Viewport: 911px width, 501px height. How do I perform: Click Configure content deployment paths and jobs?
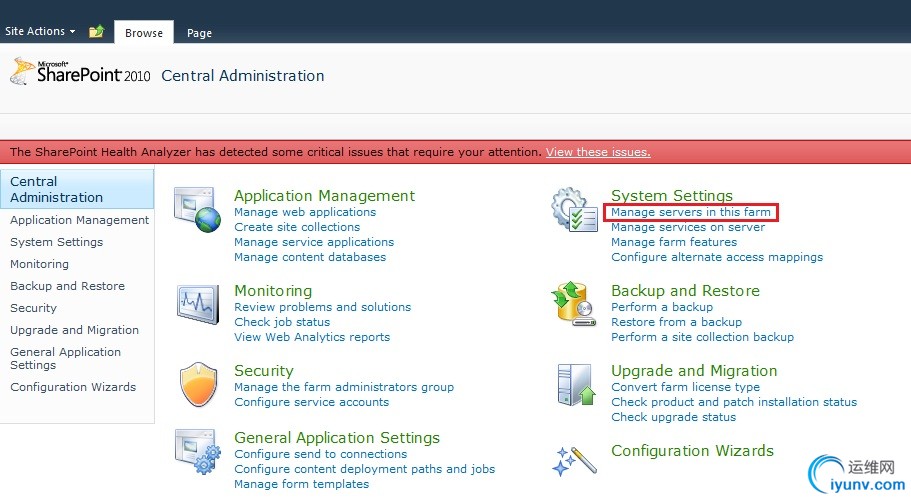coord(365,469)
